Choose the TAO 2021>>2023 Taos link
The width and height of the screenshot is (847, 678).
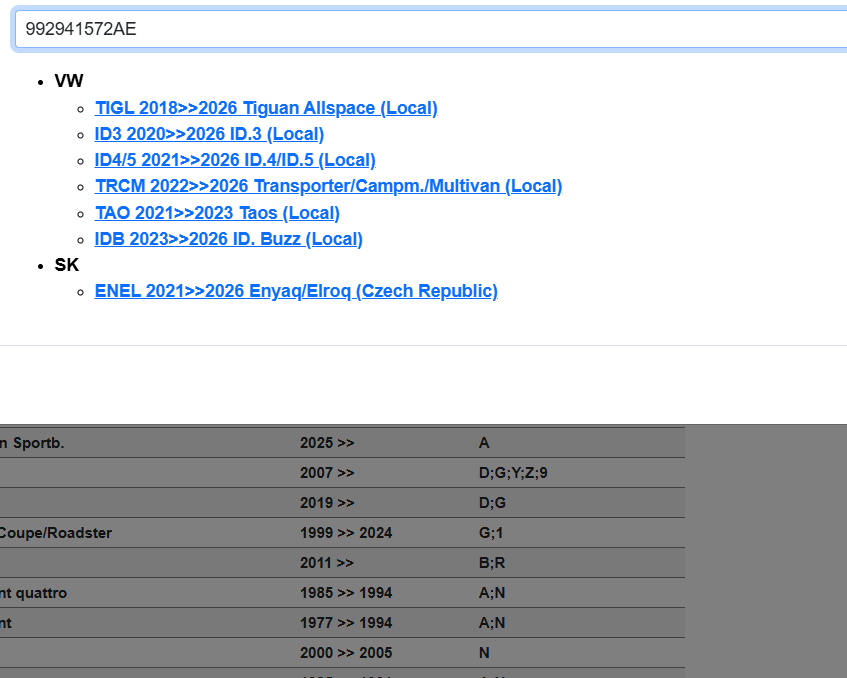point(217,213)
